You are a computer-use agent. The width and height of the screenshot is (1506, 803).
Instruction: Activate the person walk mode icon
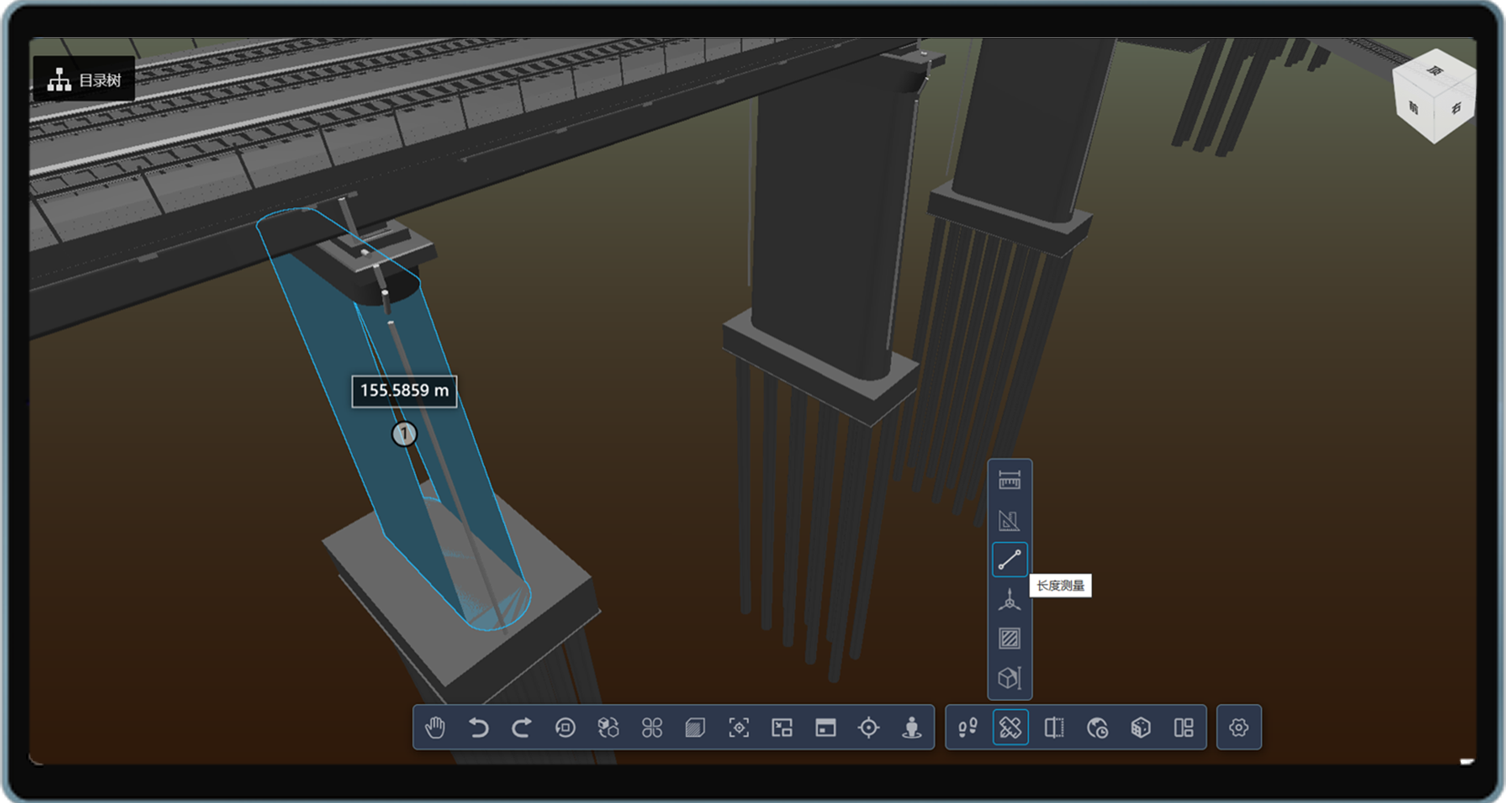pos(911,727)
